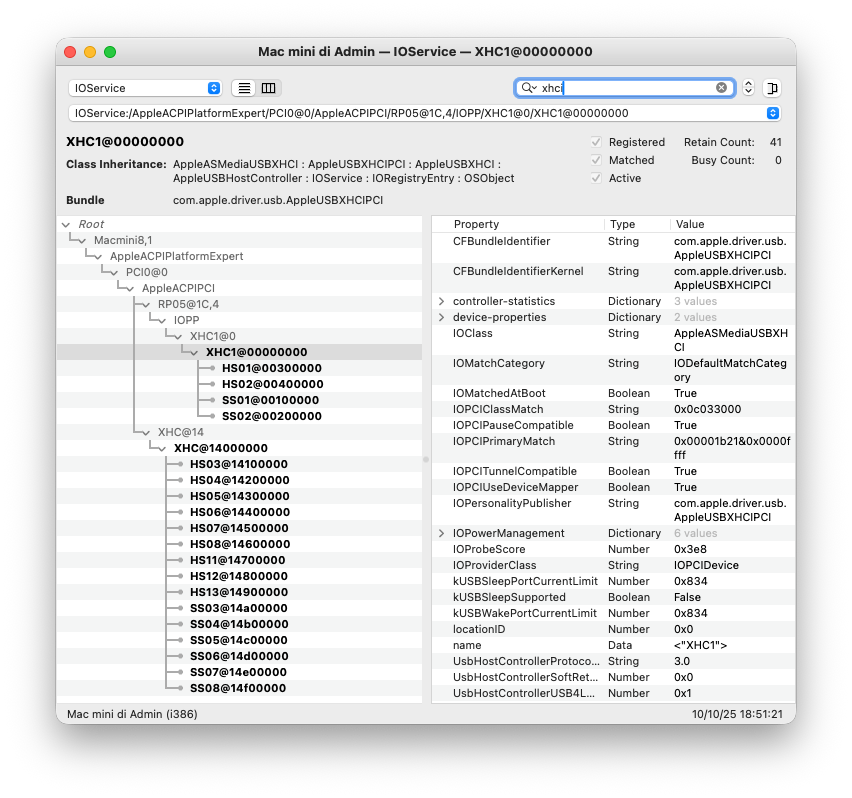Select the HS11@14700000 entry
The width and height of the screenshot is (852, 798).
pyautogui.click(x=237, y=560)
